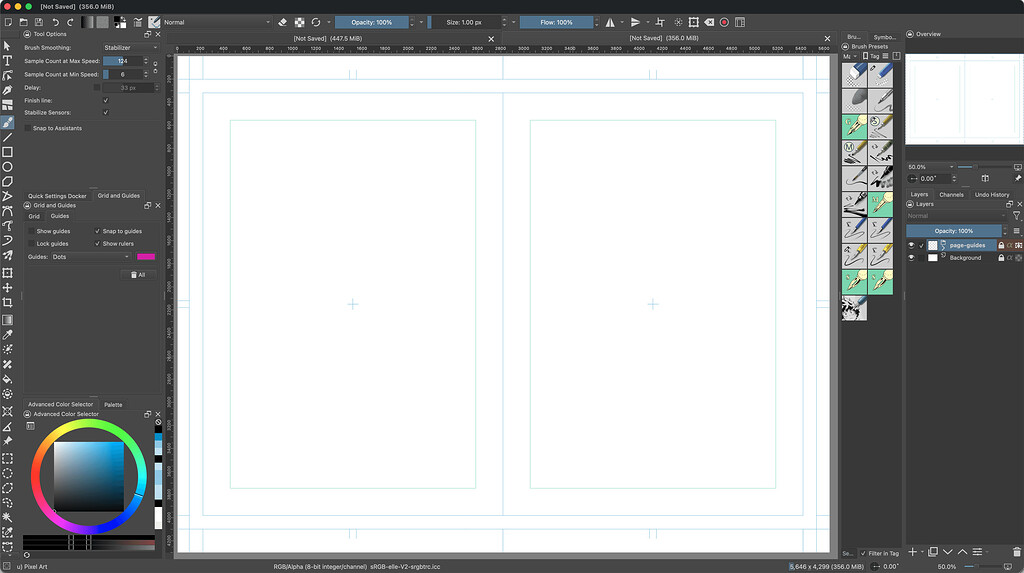This screenshot has width=1024, height=573.
Task: Select the Rectangular Selection tool
Action: coord(7,459)
